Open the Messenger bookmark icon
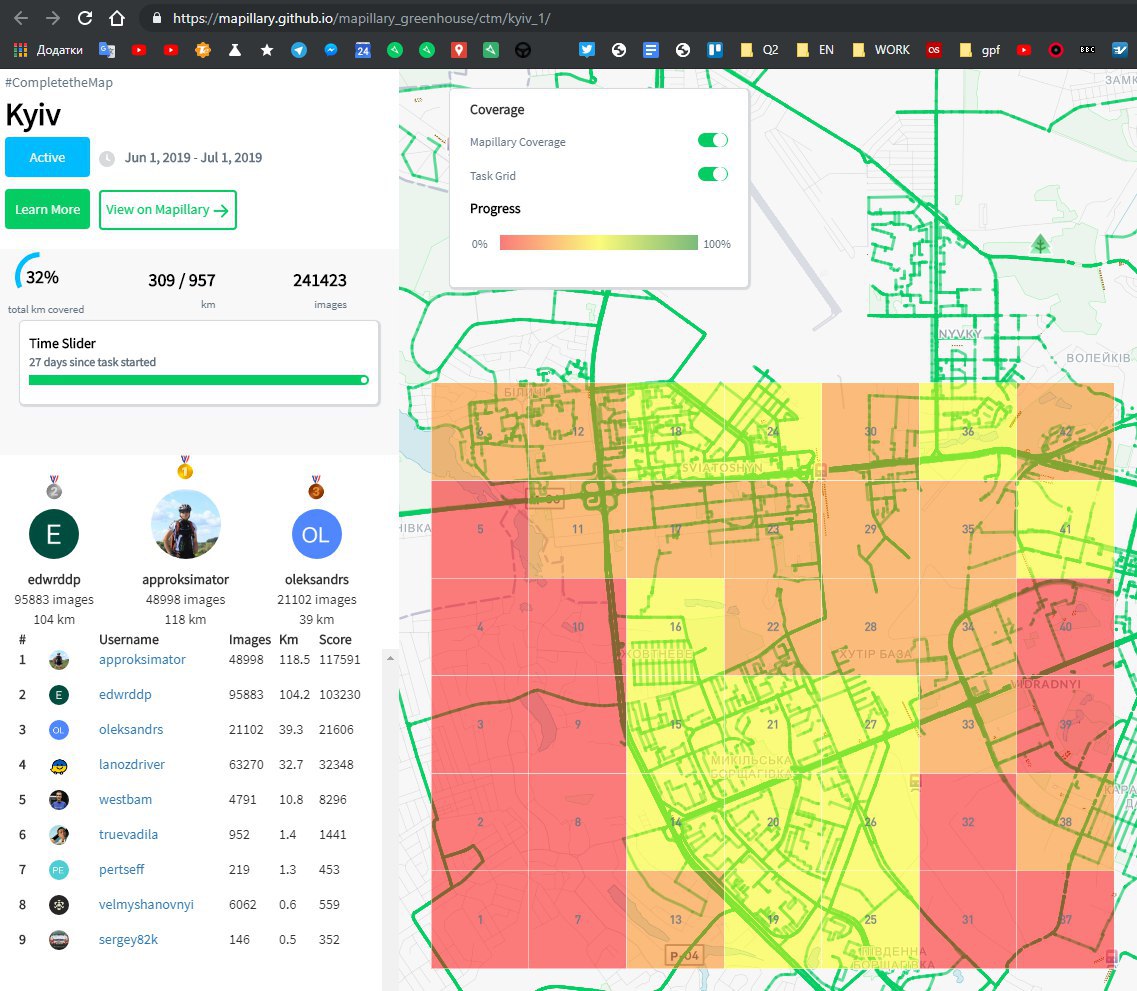This screenshot has height=991, width=1137. coord(331,50)
